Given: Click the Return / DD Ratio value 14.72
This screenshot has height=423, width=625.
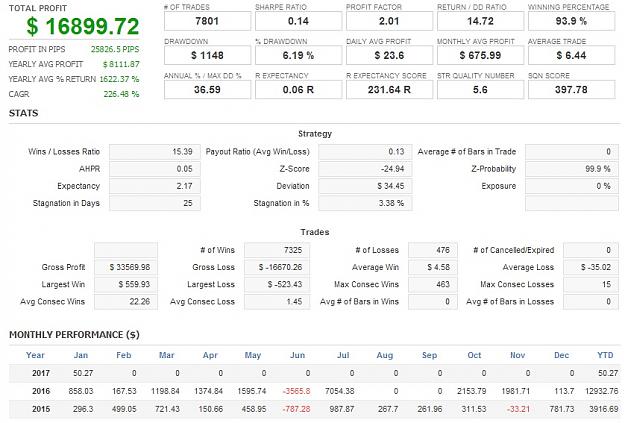Looking at the screenshot, I should click(x=480, y=21).
